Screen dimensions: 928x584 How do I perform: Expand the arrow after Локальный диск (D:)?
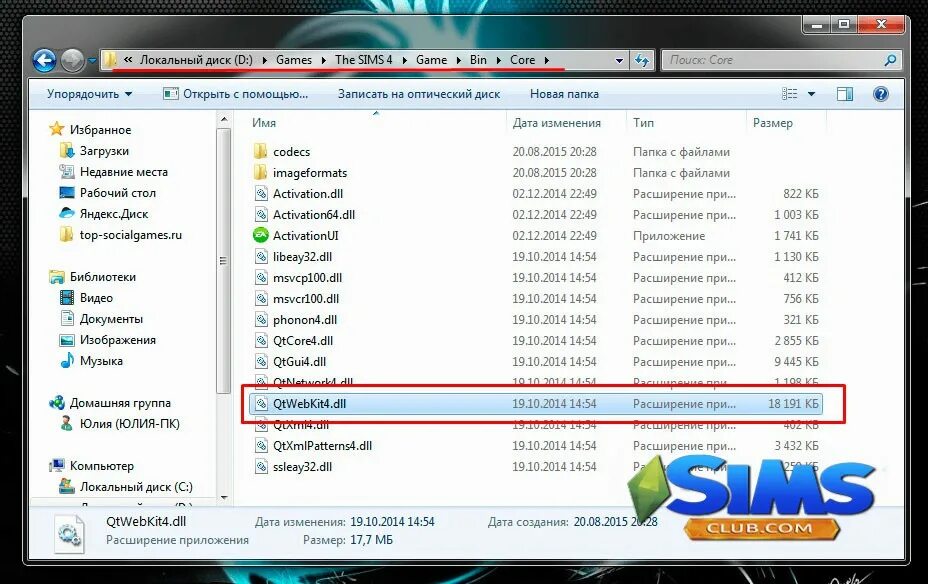tap(264, 60)
